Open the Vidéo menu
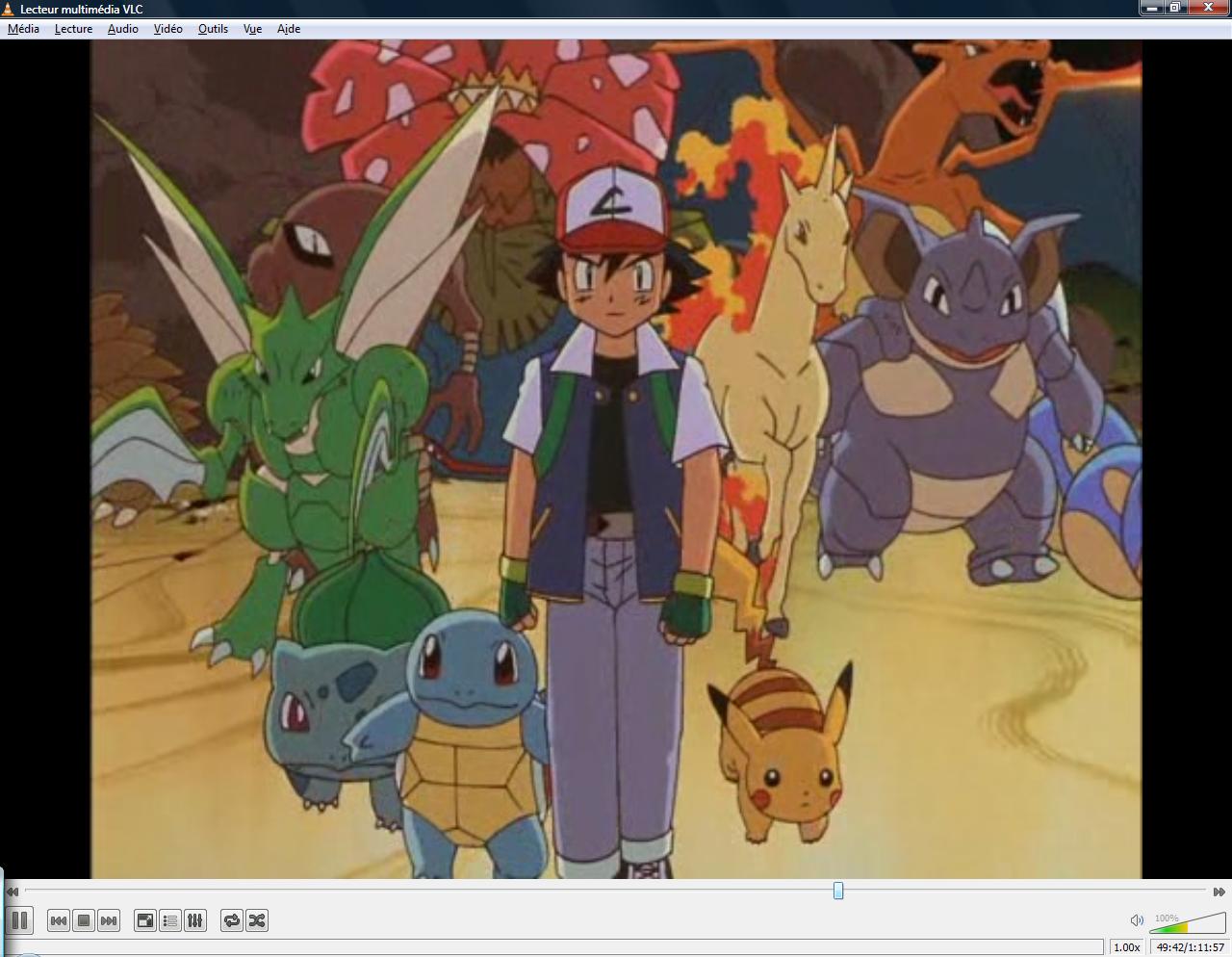This screenshot has width=1232, height=957. point(167,29)
